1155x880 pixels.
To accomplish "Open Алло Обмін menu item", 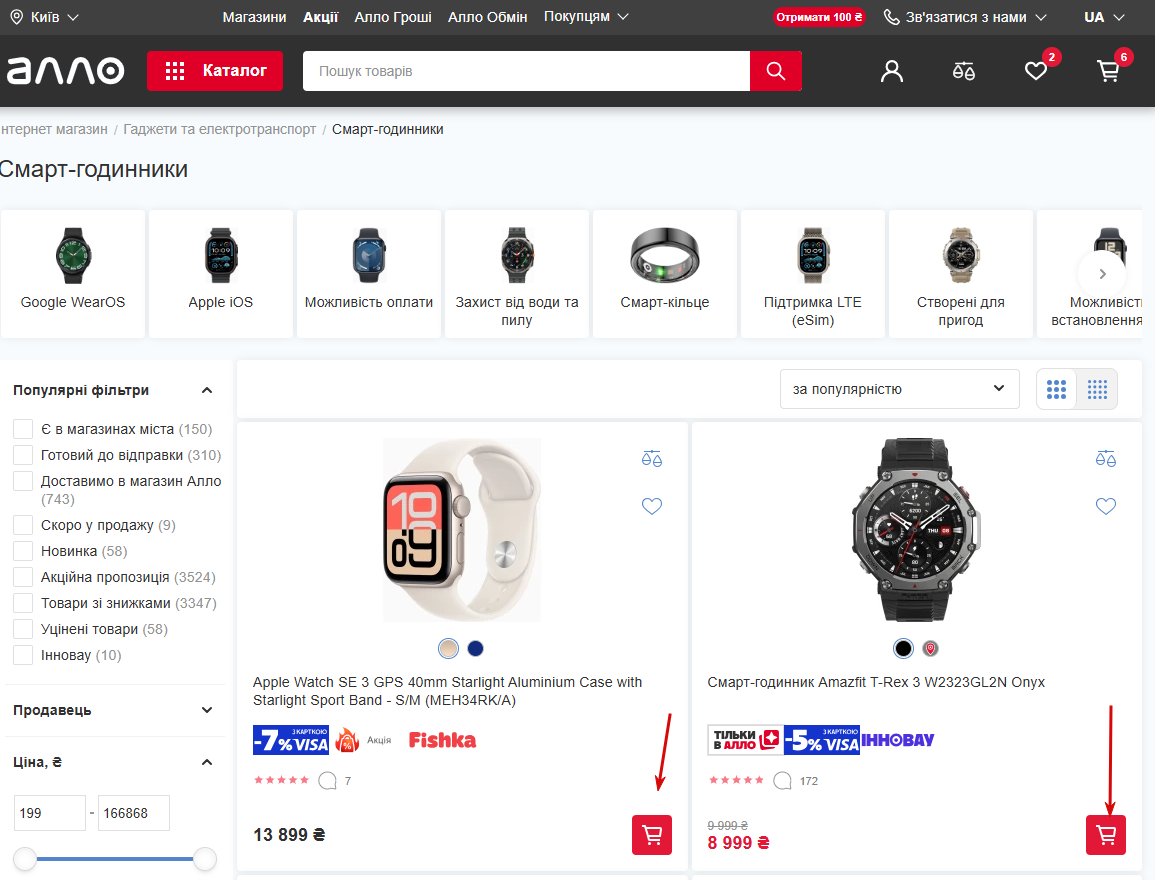I will coord(488,17).
